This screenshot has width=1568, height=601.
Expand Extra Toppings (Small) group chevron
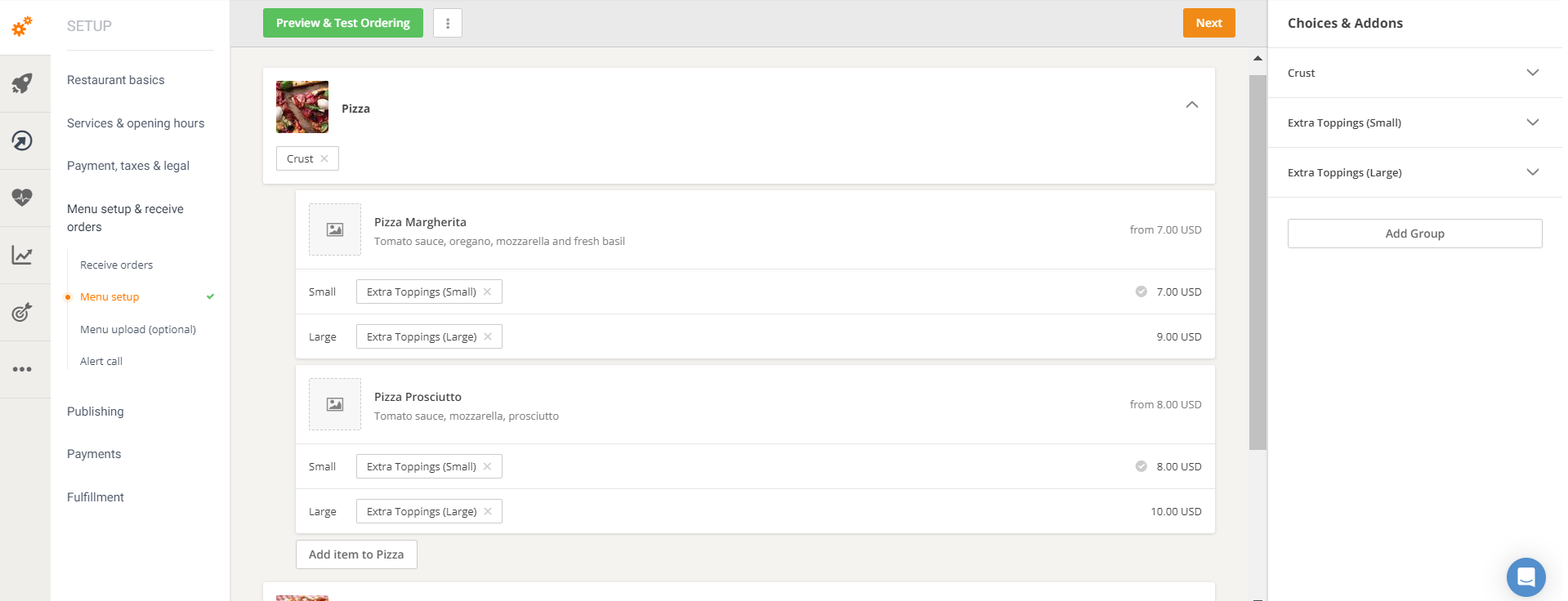click(1533, 122)
